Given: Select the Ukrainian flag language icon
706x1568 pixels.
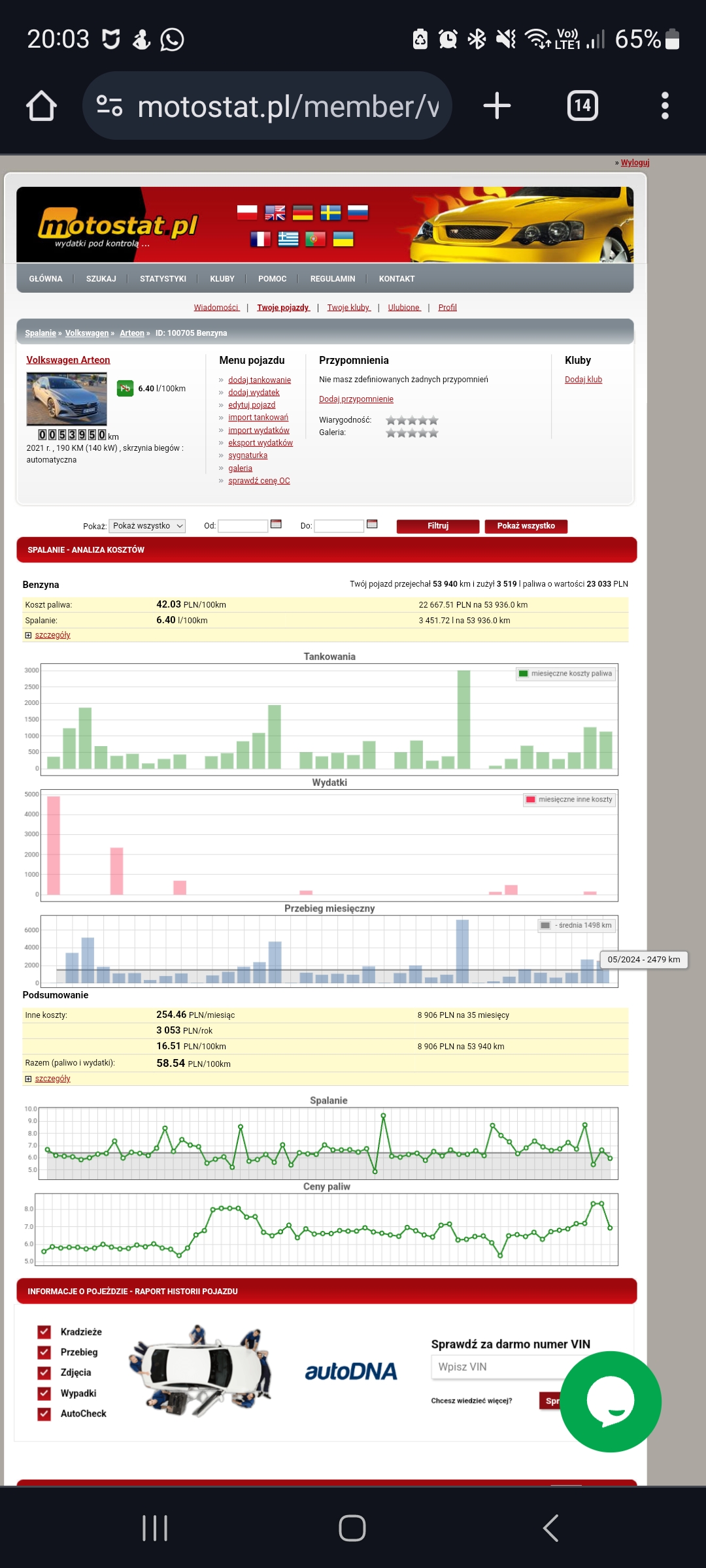Looking at the screenshot, I should (343, 239).
